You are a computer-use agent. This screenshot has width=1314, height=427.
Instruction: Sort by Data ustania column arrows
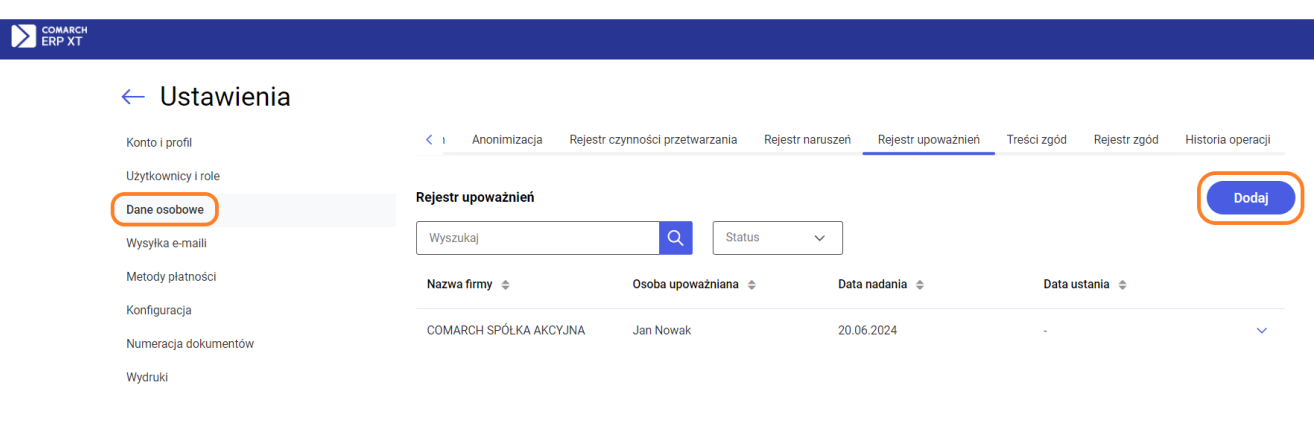(x=1122, y=285)
